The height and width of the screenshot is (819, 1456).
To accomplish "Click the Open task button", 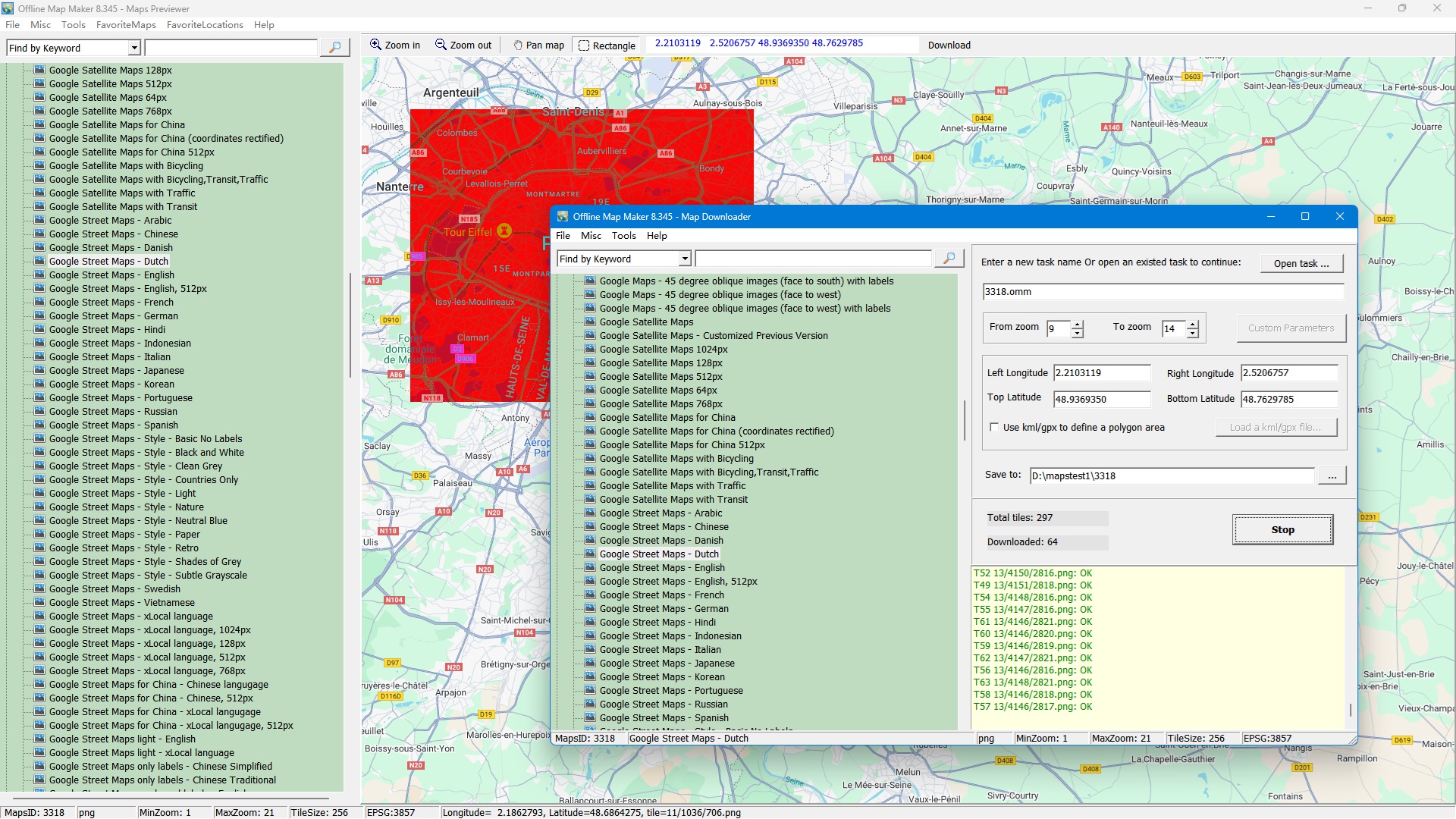I will coord(1301,263).
